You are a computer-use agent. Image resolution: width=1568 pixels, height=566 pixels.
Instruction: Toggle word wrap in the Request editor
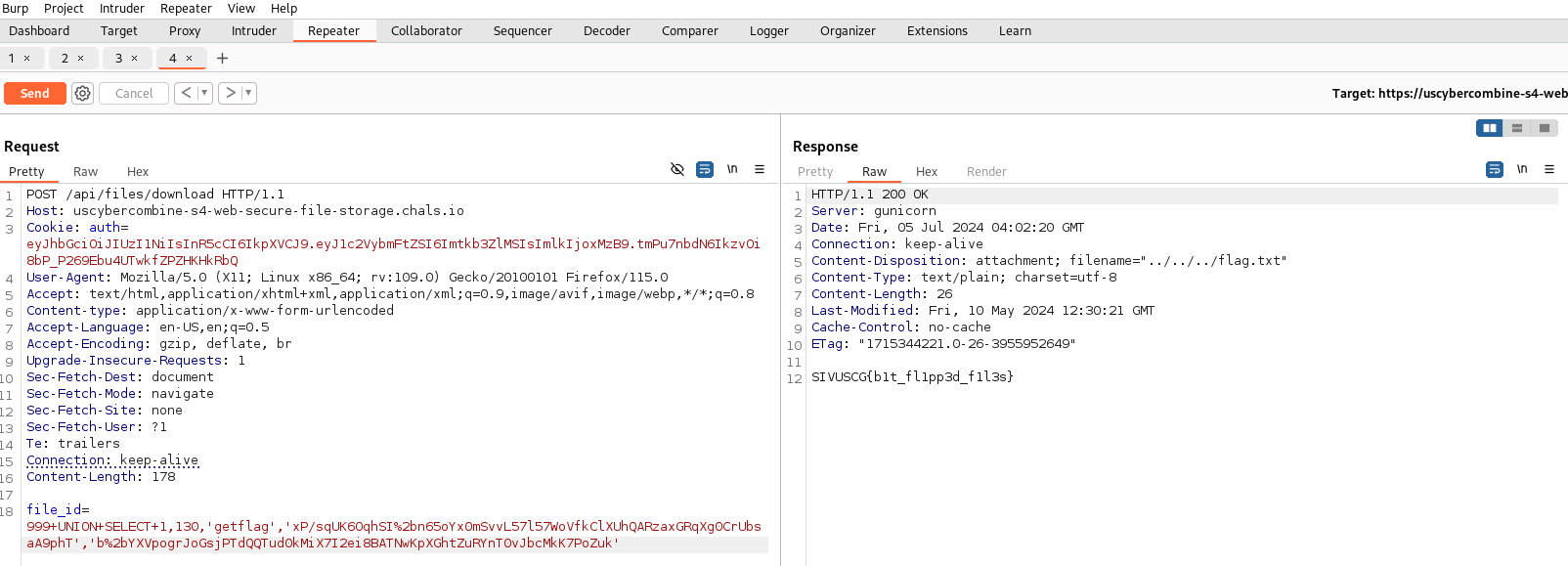[705, 169]
